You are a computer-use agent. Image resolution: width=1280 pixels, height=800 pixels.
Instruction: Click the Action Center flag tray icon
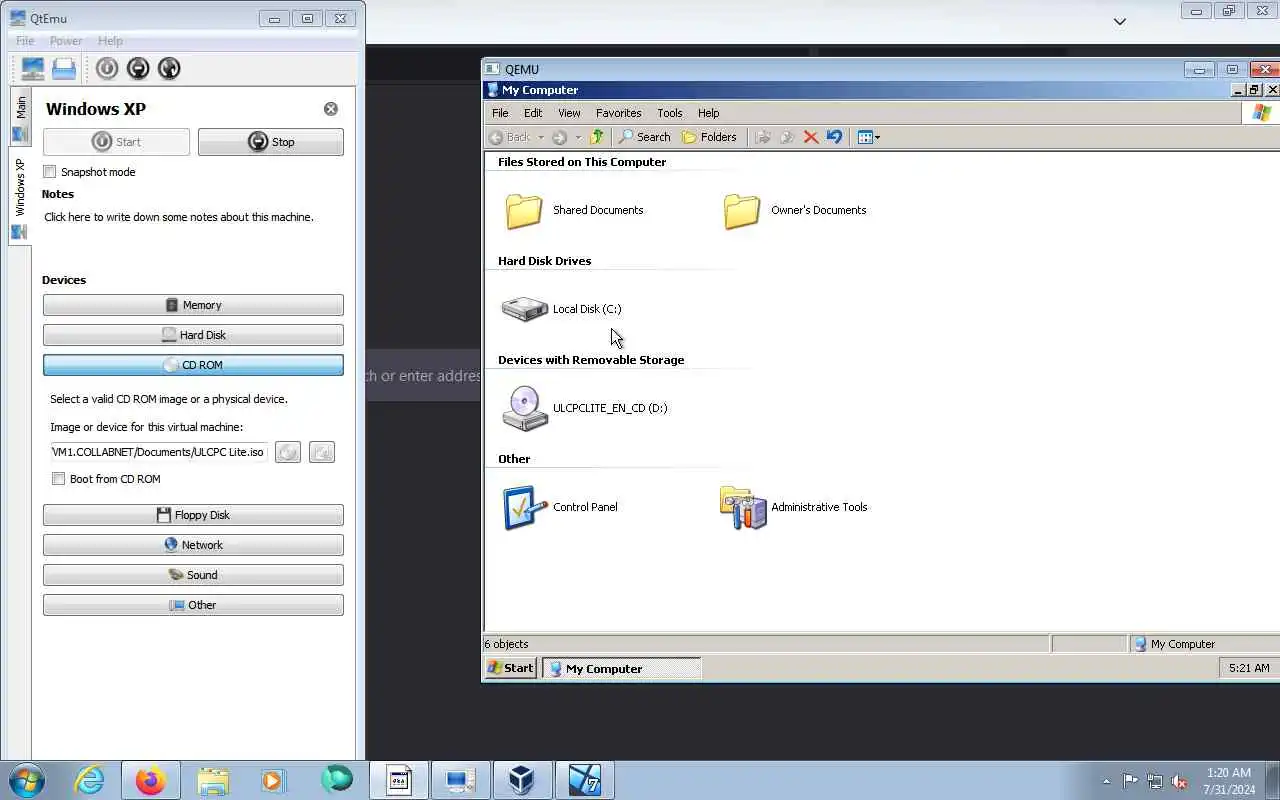click(1130, 781)
